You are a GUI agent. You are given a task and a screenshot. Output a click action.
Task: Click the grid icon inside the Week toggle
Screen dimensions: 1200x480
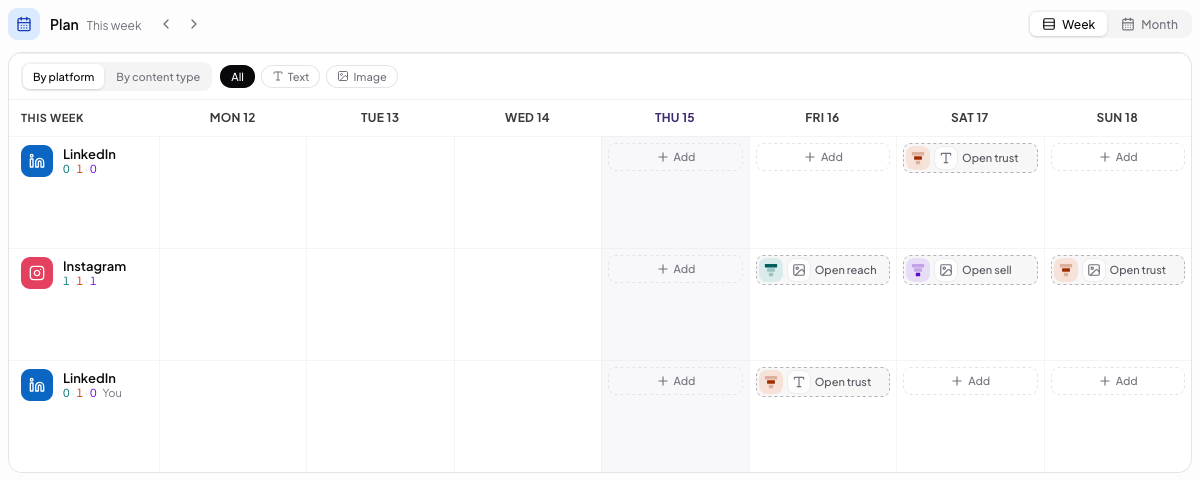click(x=1049, y=24)
